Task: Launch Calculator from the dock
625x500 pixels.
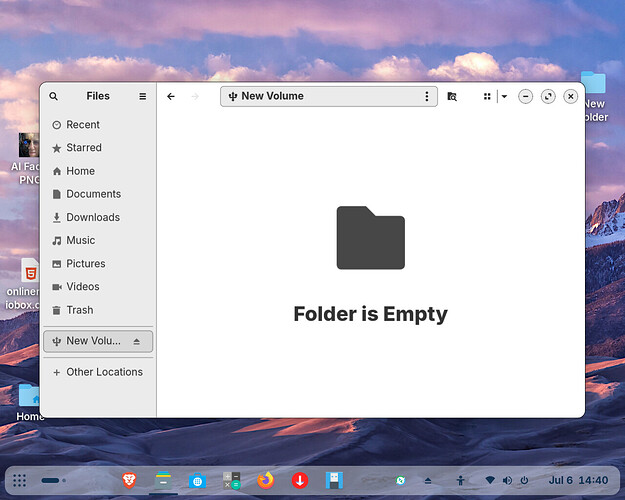Action: coord(232,480)
